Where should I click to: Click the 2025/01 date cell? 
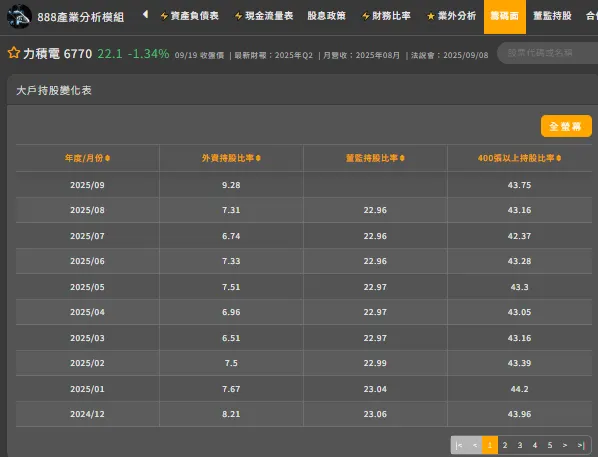[x=87, y=389]
